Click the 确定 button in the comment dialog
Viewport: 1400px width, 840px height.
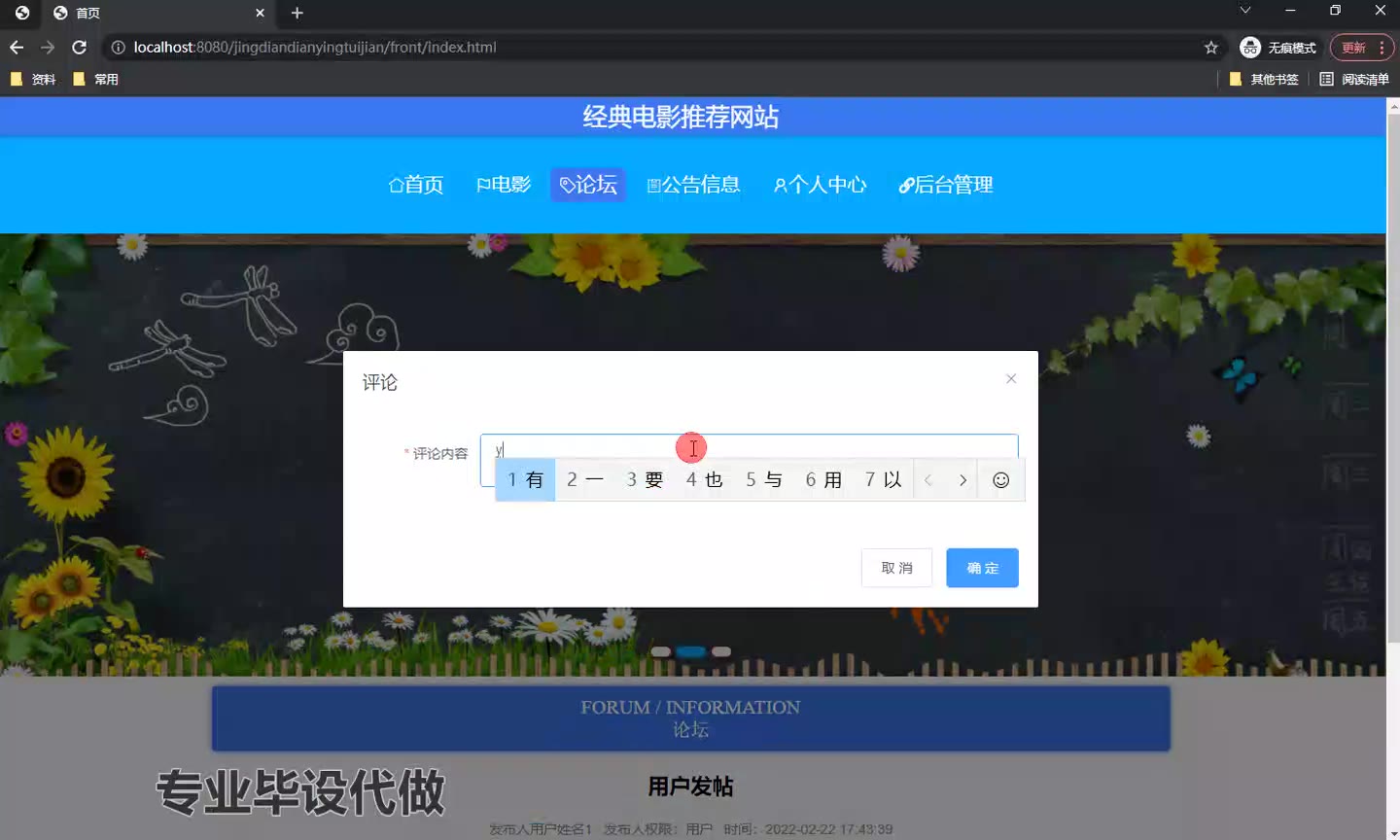(x=982, y=568)
